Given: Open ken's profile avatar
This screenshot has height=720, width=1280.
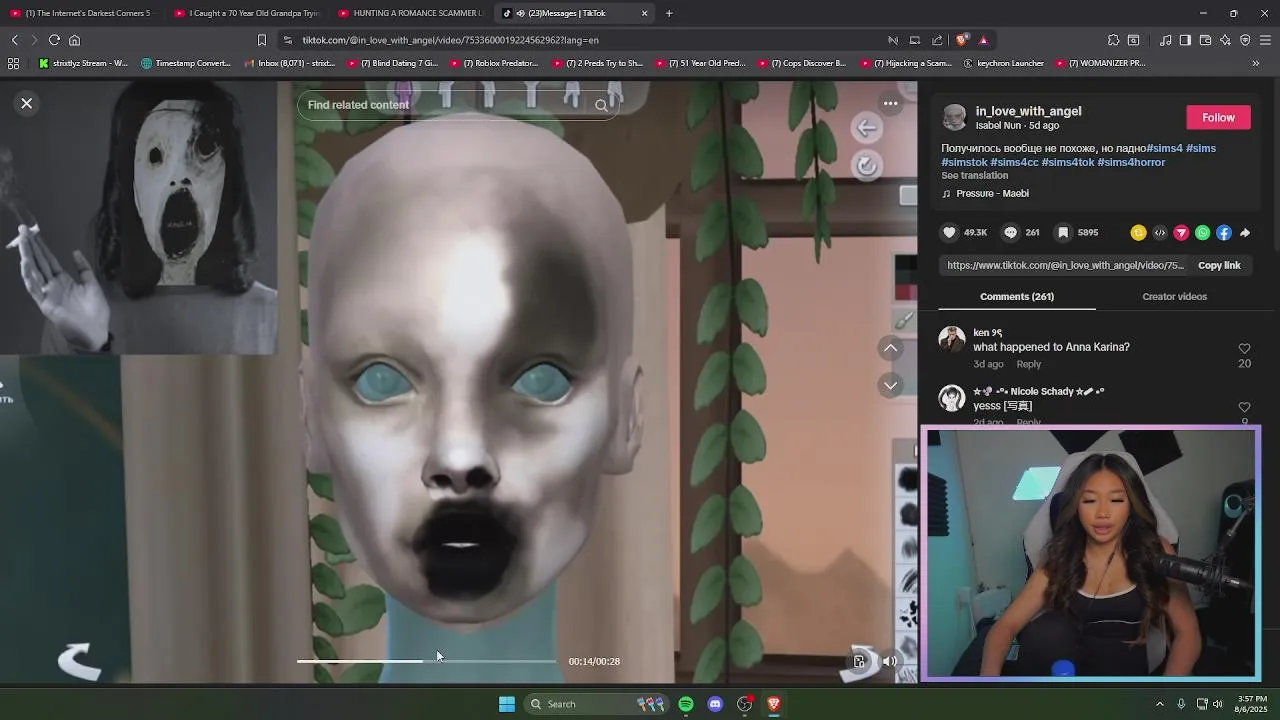Looking at the screenshot, I should 952,340.
